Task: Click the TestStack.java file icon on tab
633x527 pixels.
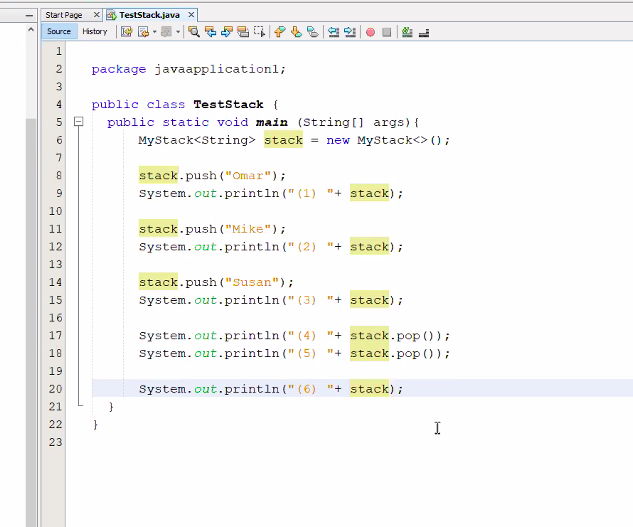Action: coord(111,15)
